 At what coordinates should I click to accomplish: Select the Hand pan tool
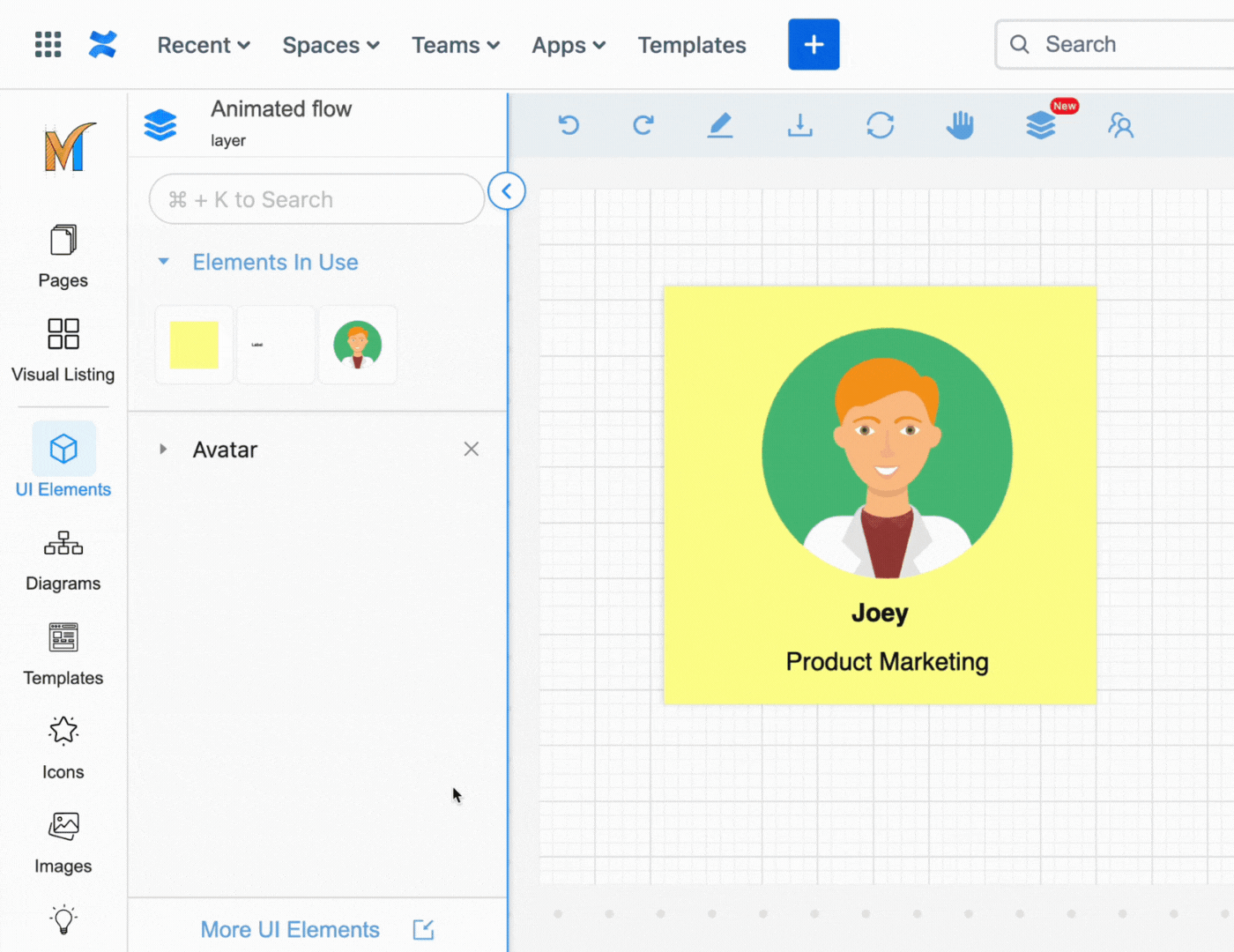coord(960,125)
